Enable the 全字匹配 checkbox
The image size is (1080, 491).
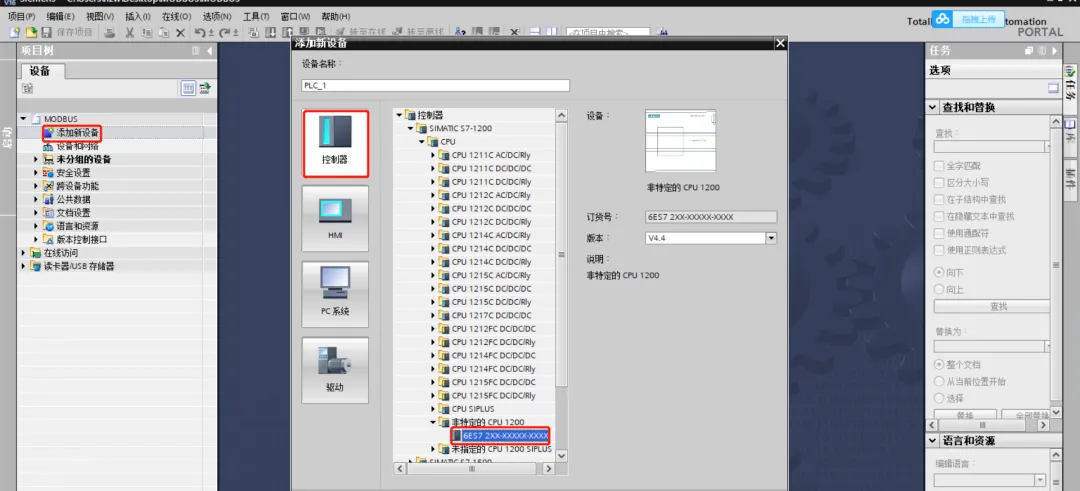click(x=939, y=166)
